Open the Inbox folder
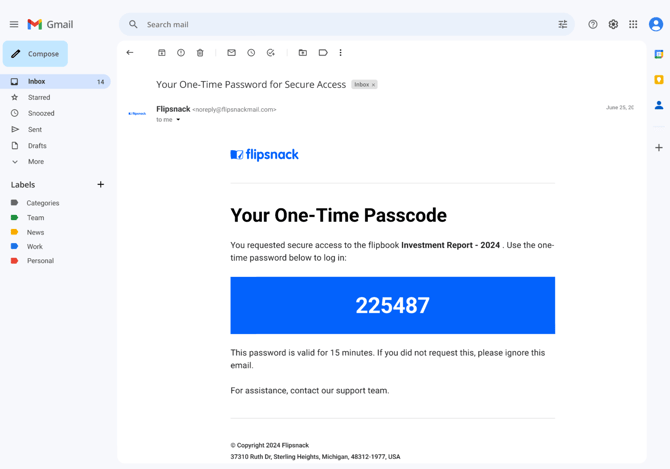670x469 pixels. pos(55,81)
